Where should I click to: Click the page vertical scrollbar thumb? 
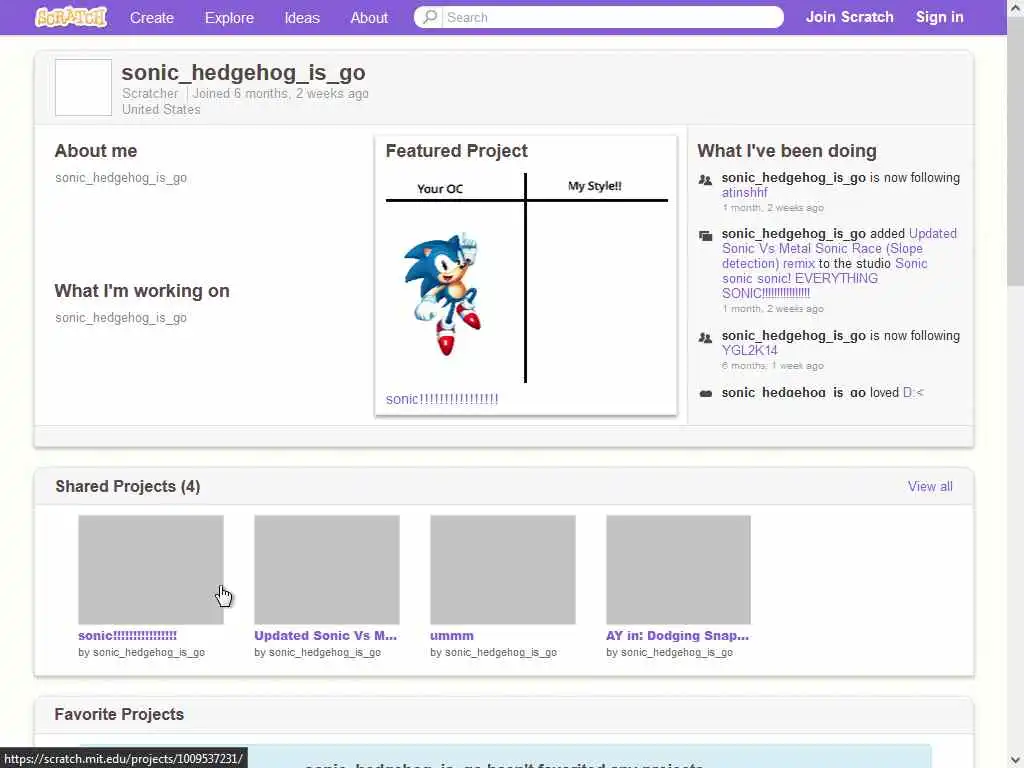click(1016, 153)
